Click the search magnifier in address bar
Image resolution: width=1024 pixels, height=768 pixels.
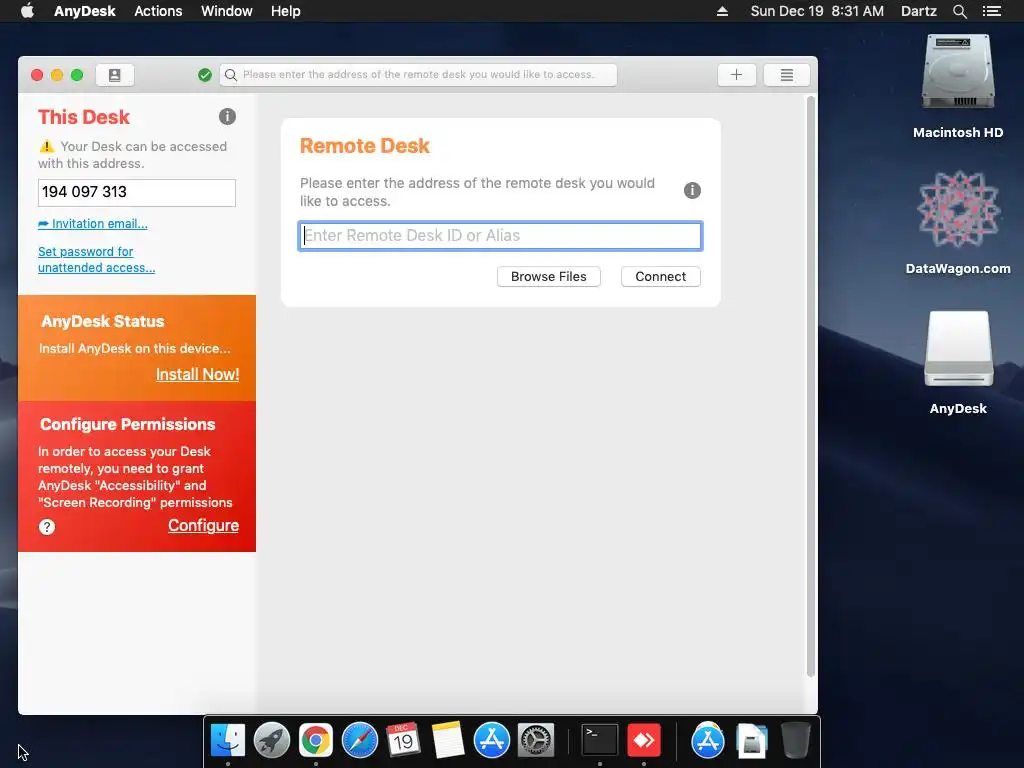pyautogui.click(x=231, y=75)
